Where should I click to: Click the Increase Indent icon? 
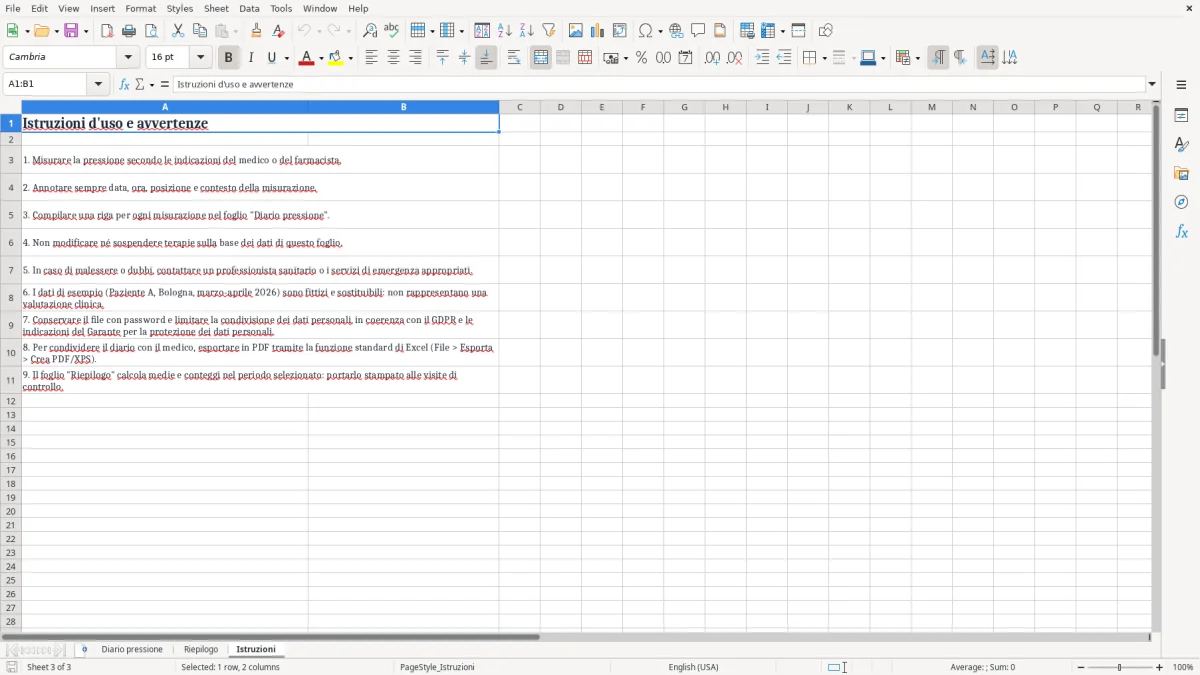[x=762, y=58]
